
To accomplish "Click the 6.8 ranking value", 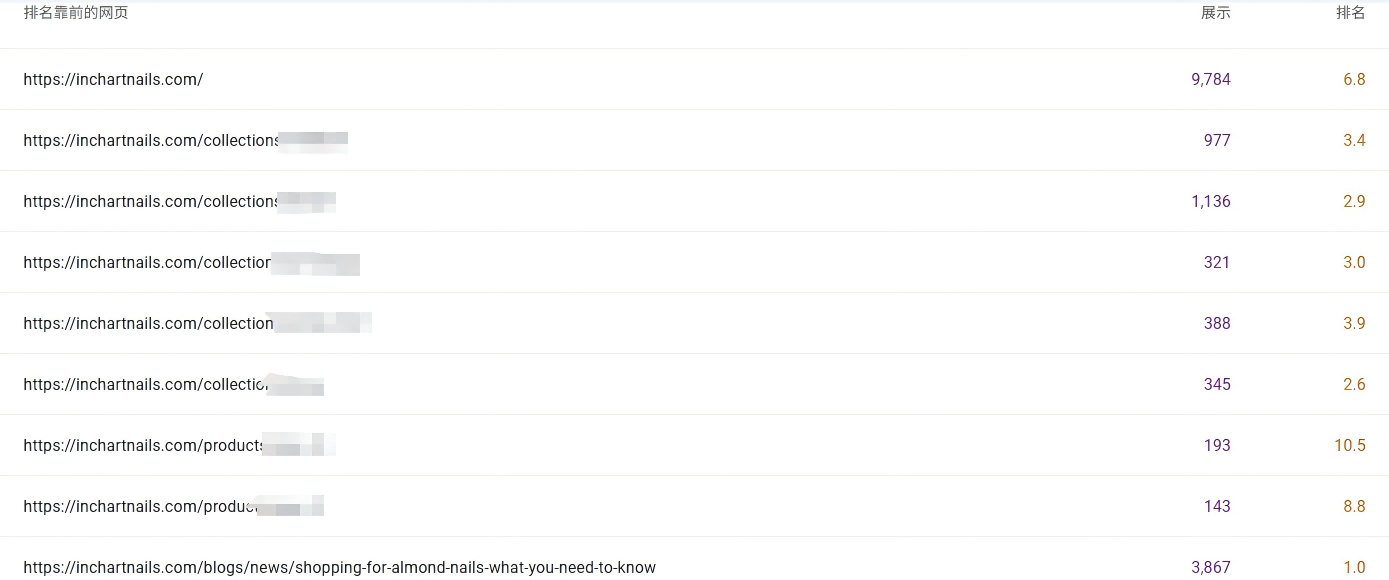I will click(x=1354, y=79).
